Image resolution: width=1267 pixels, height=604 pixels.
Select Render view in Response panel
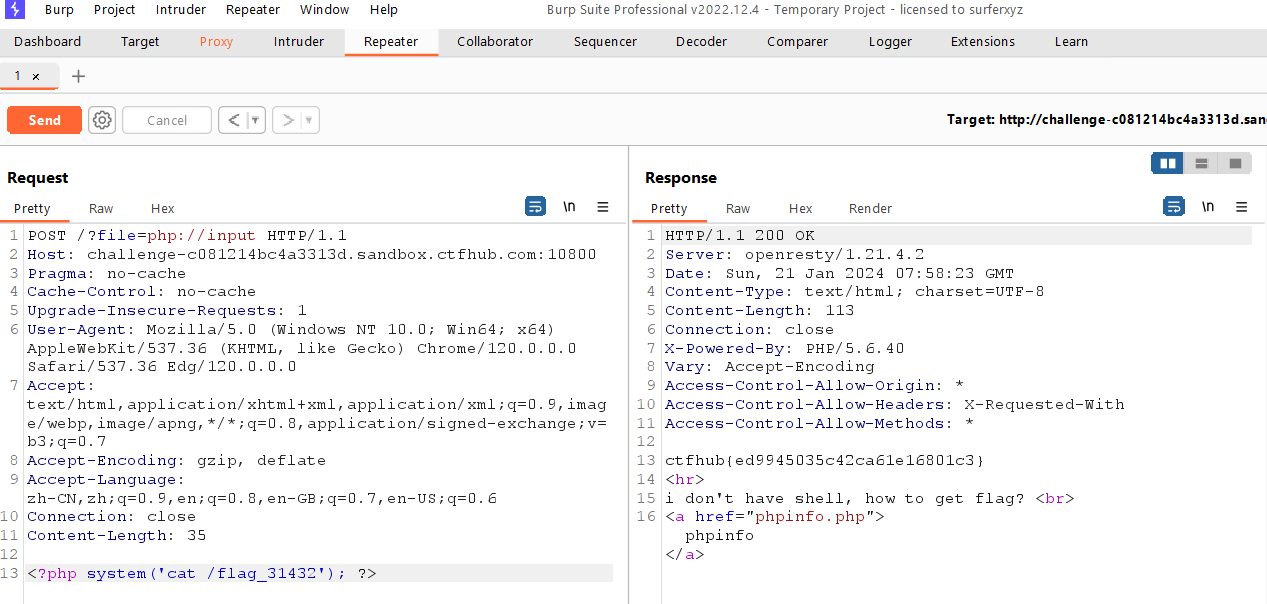pos(870,208)
